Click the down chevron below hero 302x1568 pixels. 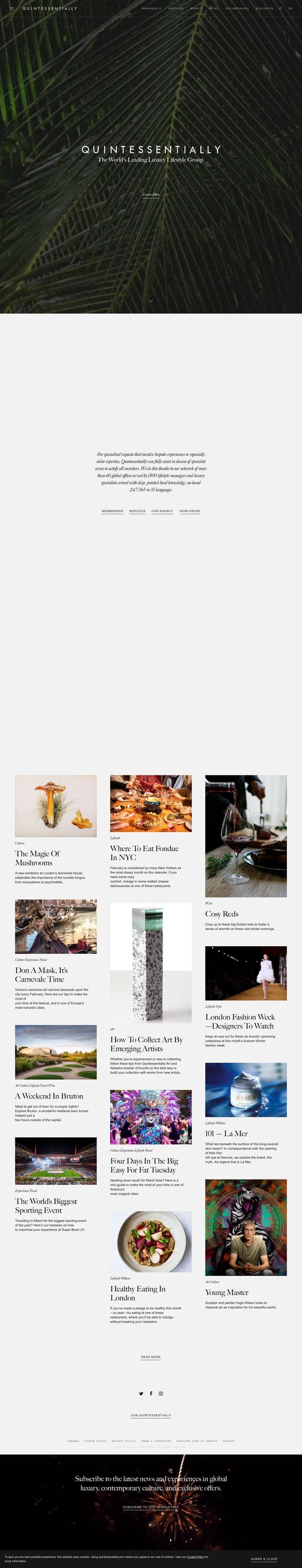coord(151,301)
